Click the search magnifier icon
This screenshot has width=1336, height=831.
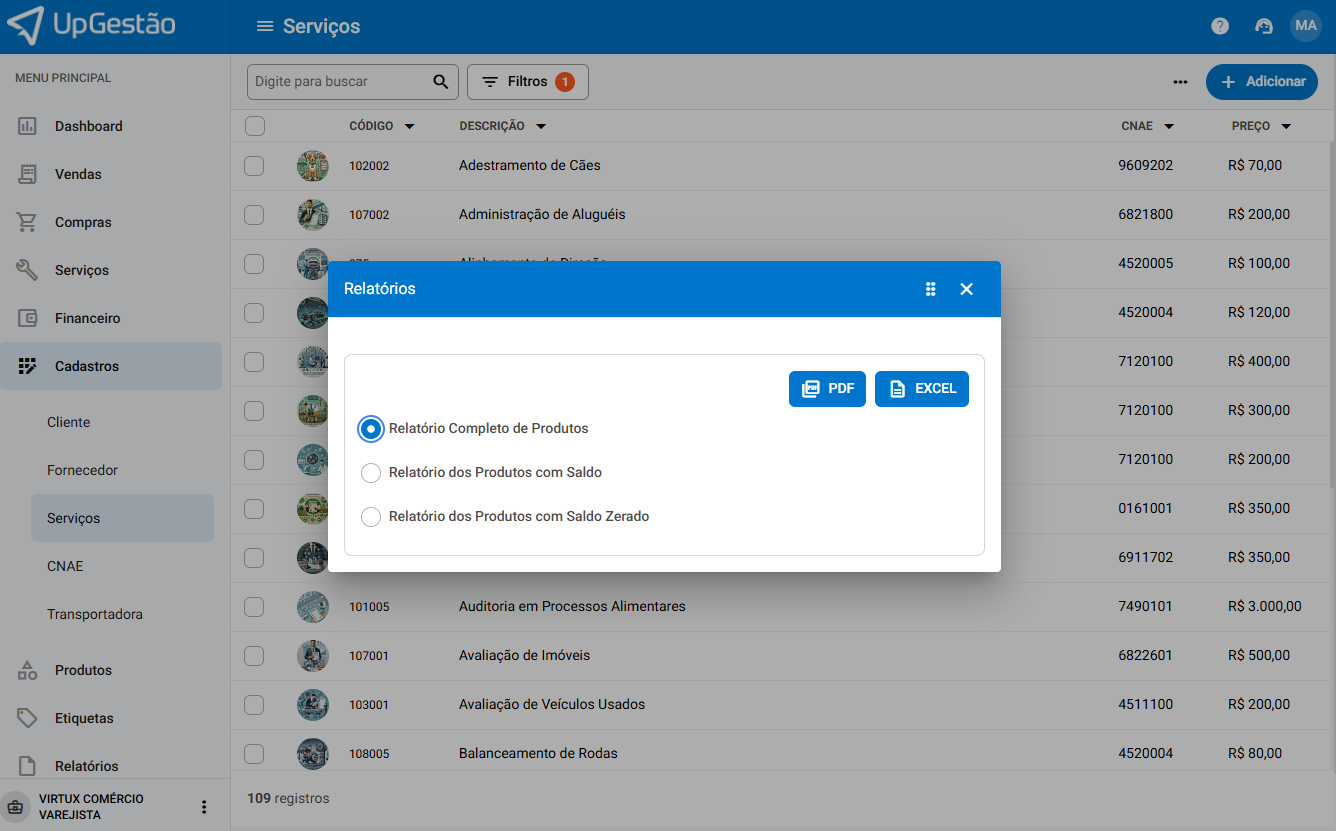pyautogui.click(x=440, y=82)
